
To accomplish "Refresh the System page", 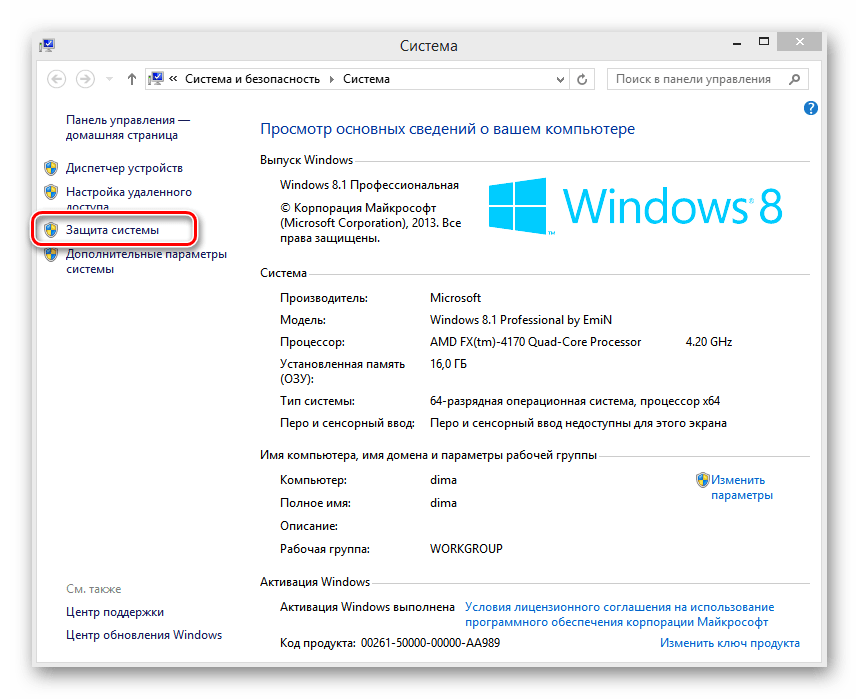I will pyautogui.click(x=582, y=79).
